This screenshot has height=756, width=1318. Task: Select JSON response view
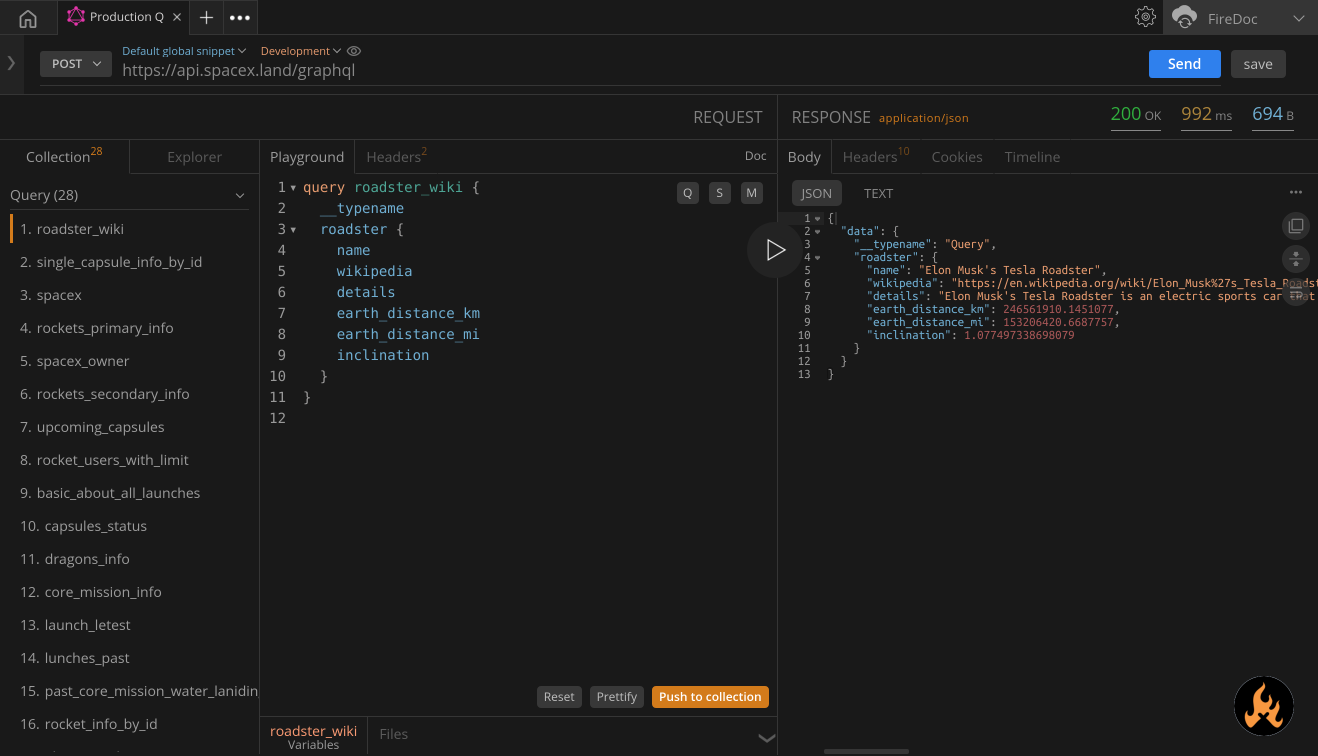click(817, 194)
